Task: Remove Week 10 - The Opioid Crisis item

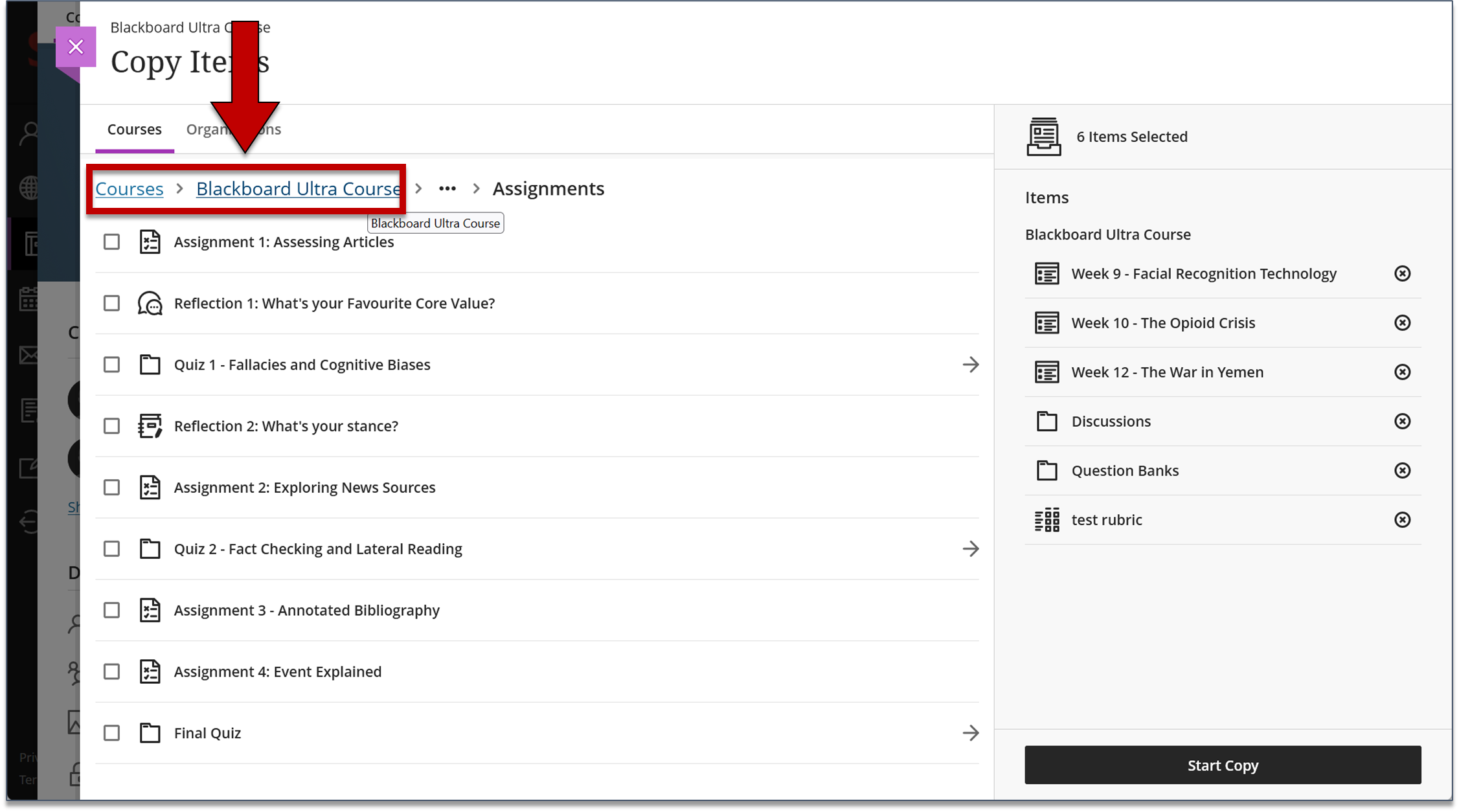Action: coord(1402,322)
